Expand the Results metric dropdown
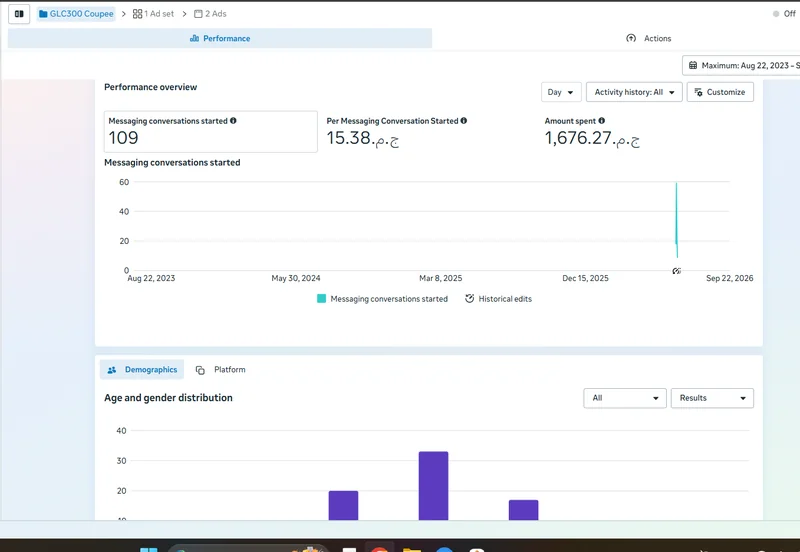 tap(712, 398)
